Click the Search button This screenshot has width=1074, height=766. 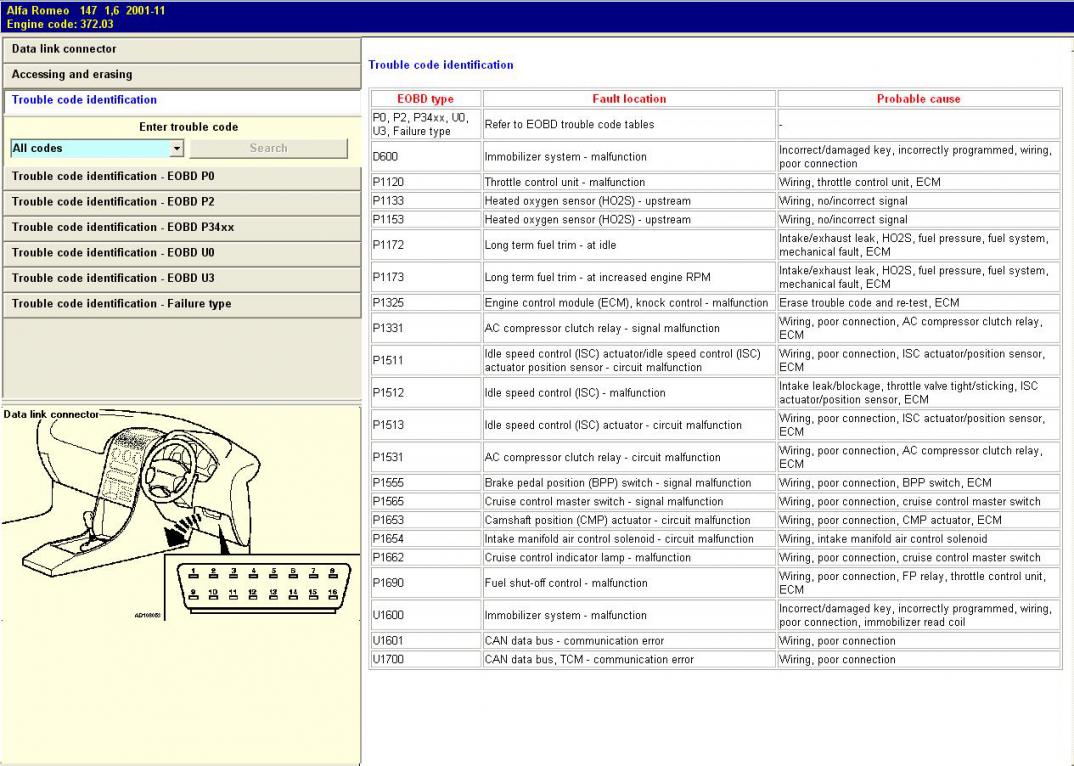coord(268,148)
